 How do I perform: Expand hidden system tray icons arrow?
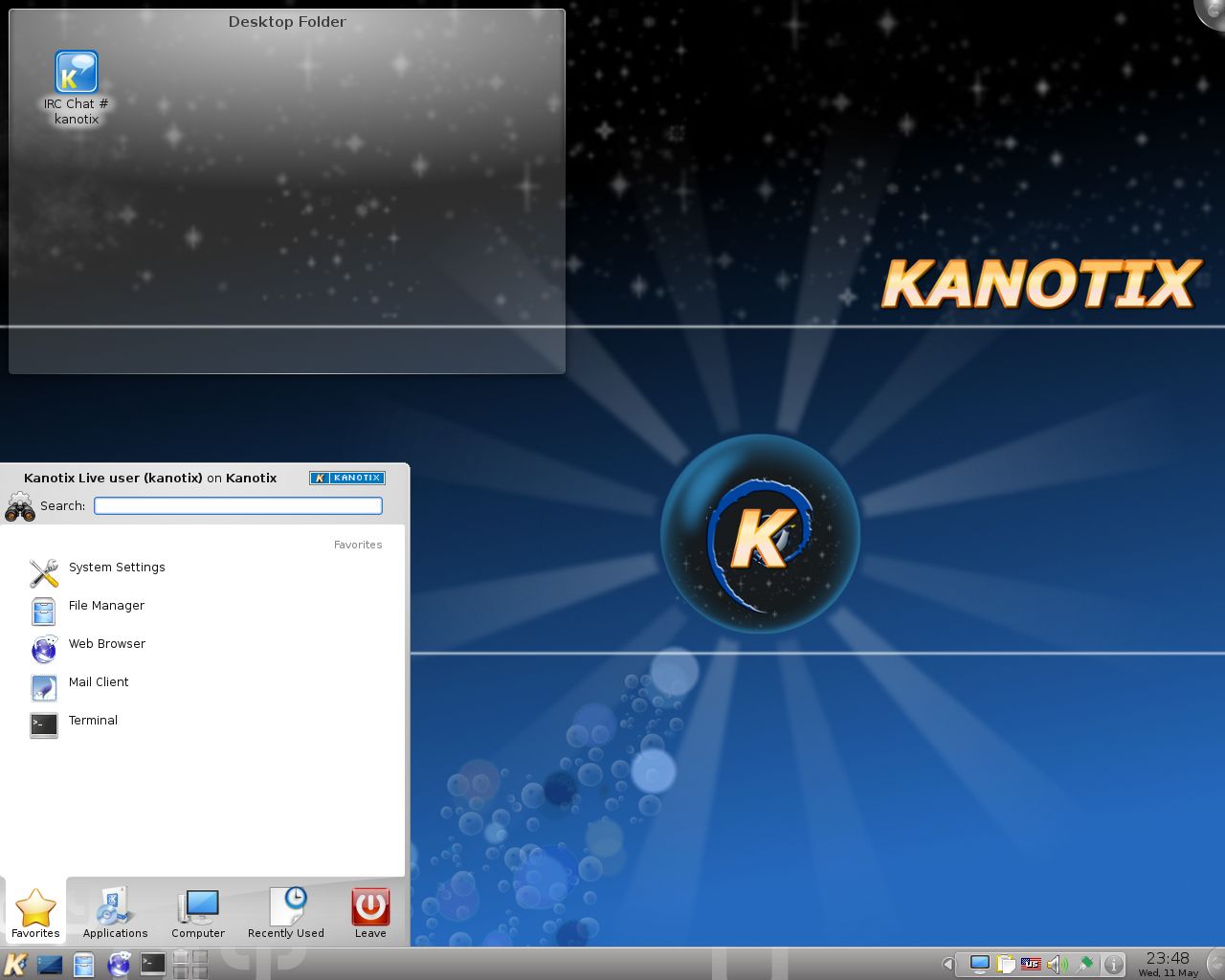(x=947, y=964)
